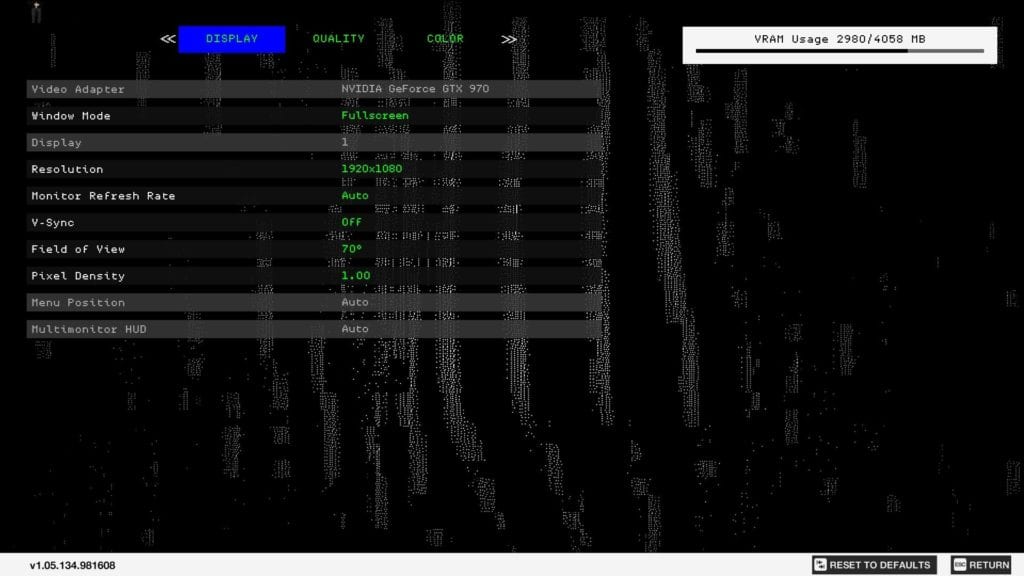Change the Monitor Refresh Rate Auto value
This screenshot has width=1024, height=576.
pos(355,196)
